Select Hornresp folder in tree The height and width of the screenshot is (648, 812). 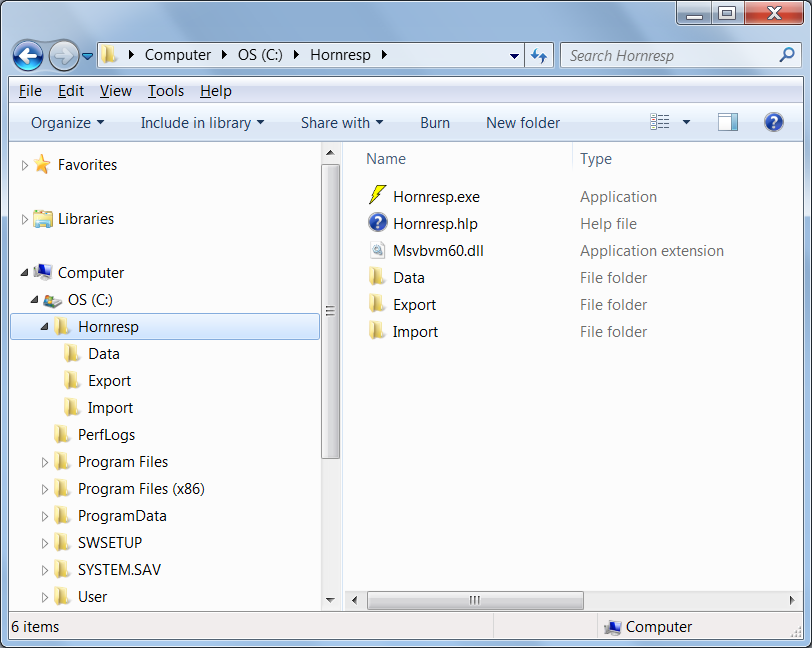point(165,327)
